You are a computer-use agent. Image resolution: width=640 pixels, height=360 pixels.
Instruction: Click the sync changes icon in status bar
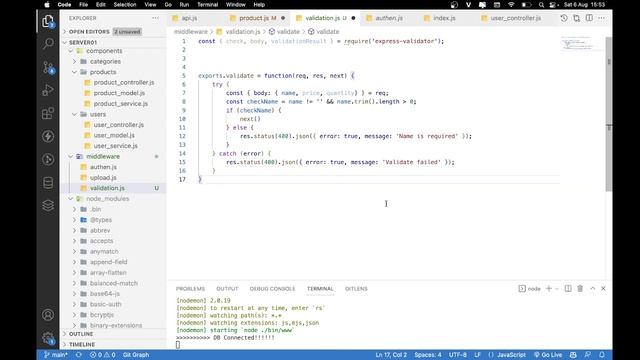(x=79, y=355)
